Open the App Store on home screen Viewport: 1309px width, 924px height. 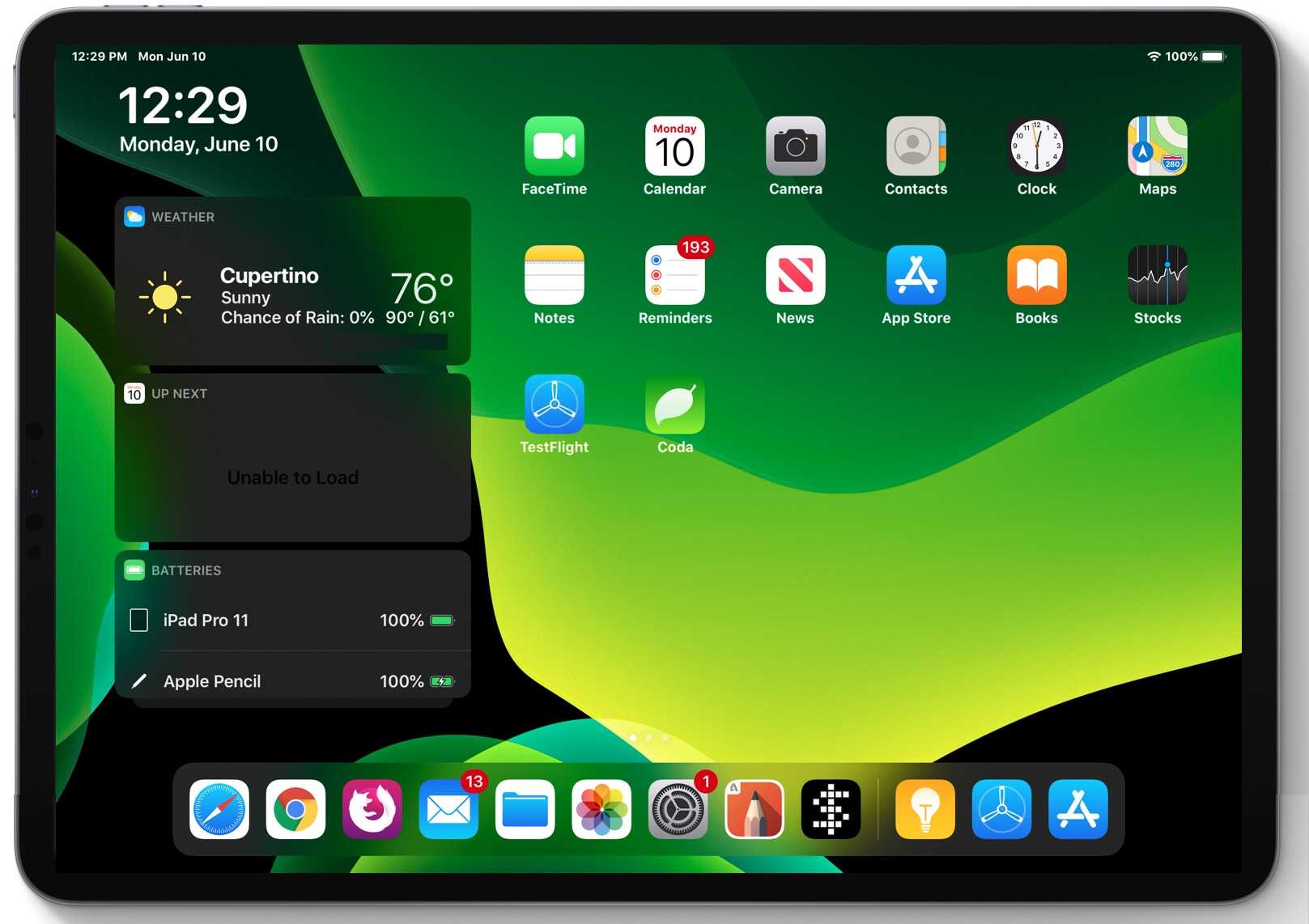coord(916,275)
